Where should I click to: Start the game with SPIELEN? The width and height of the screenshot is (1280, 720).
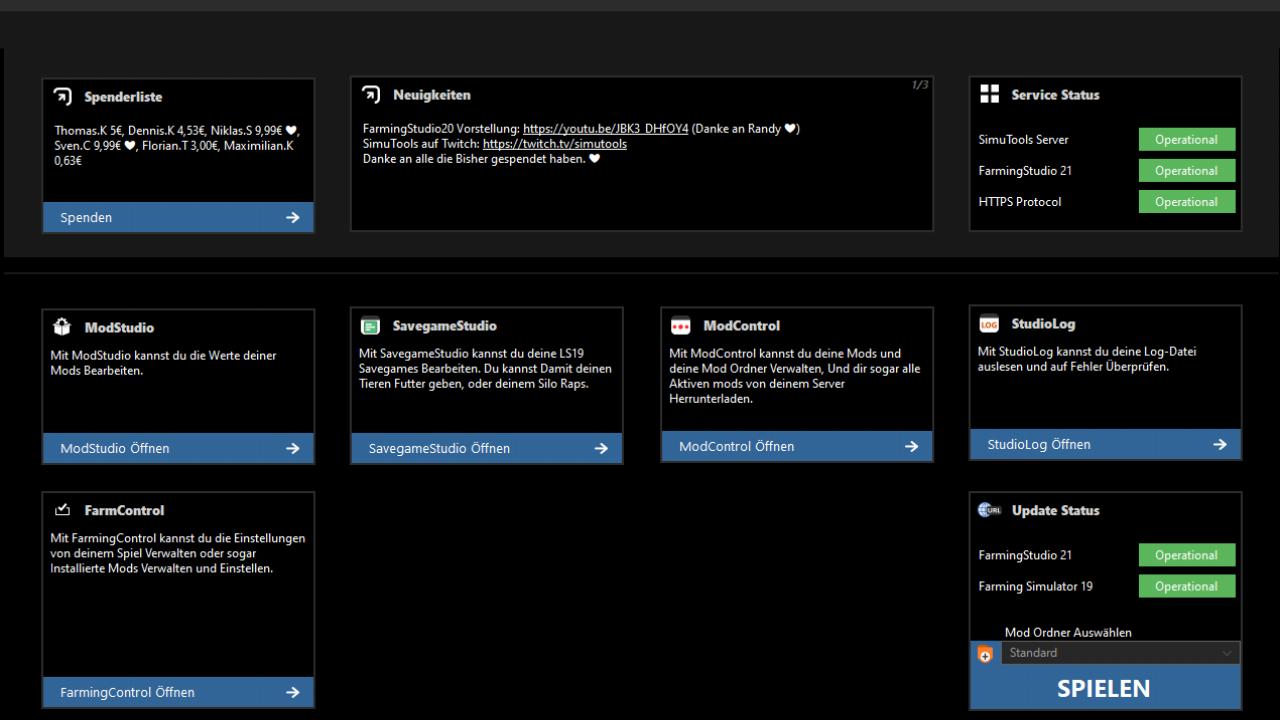tap(1105, 688)
